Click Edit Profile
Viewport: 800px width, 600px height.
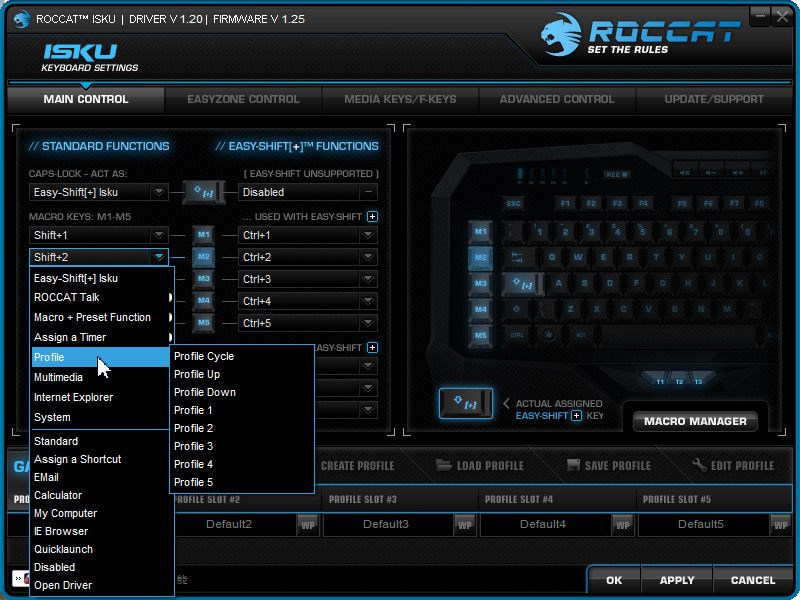733,465
